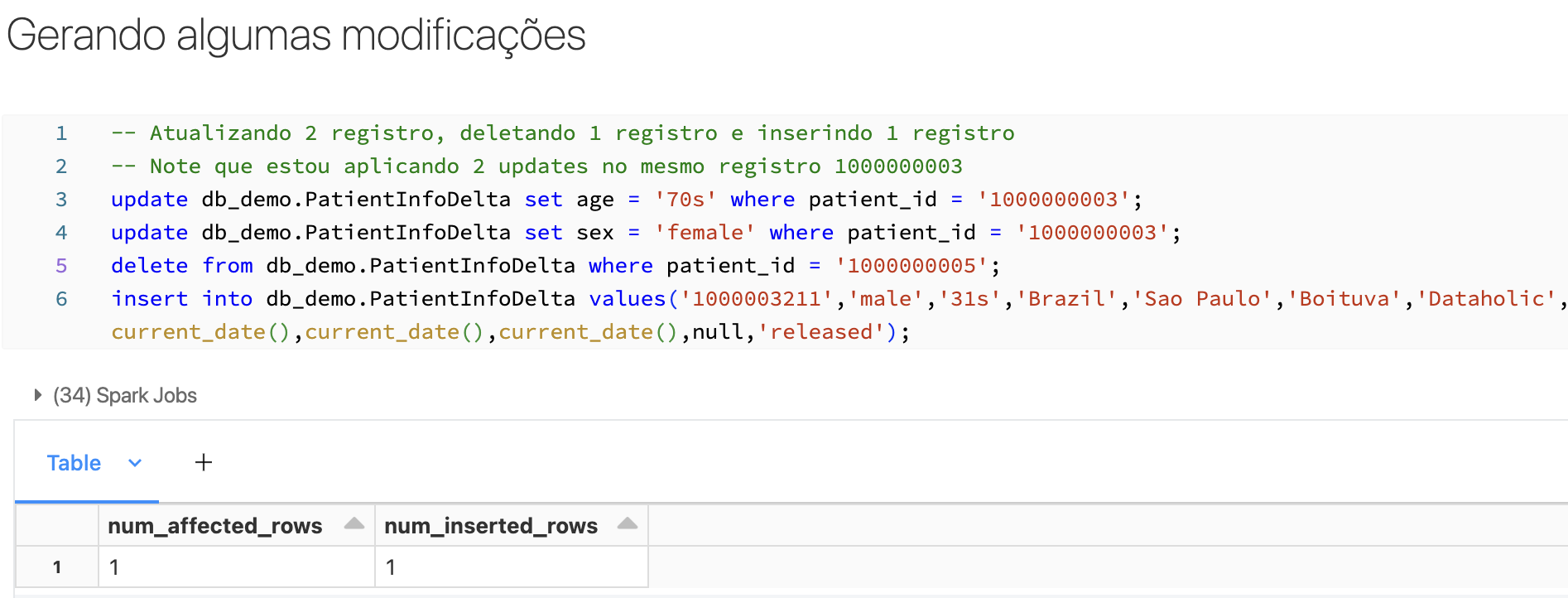Select the num_inserted_rows value cell
1568x598 pixels.
click(x=512, y=567)
